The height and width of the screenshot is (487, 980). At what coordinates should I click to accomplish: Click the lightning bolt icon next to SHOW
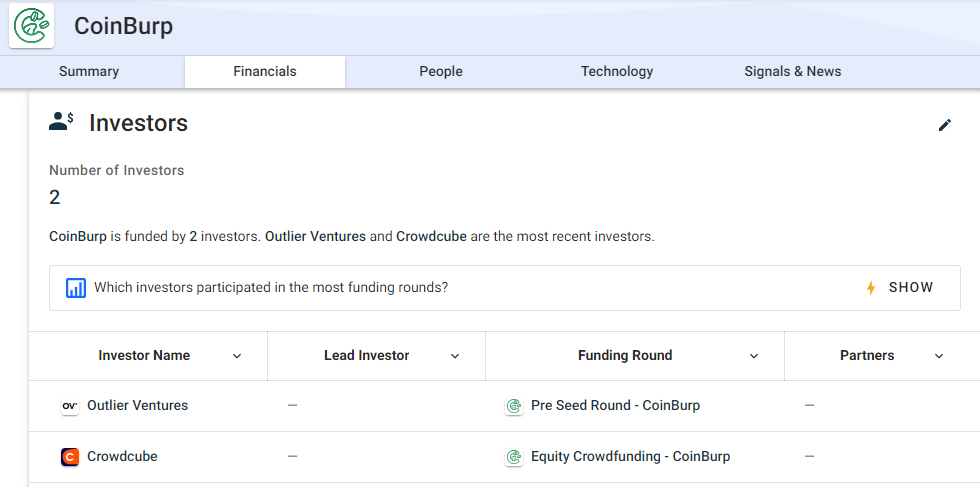point(871,288)
